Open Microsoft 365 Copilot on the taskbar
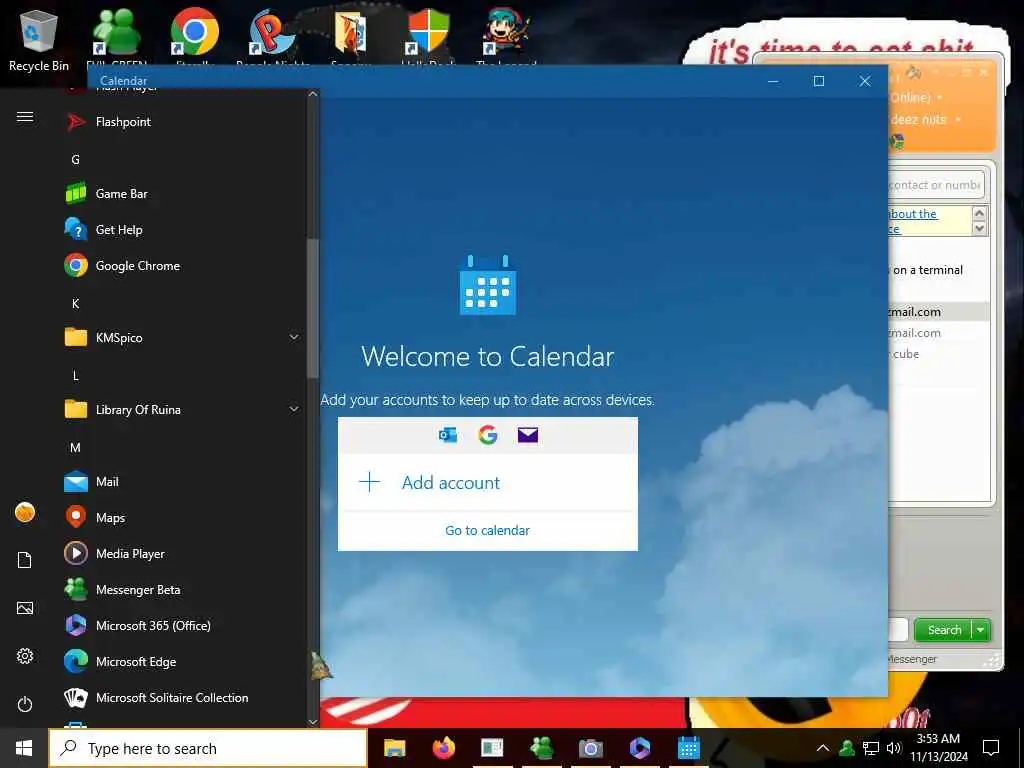This screenshot has height=768, width=1024. 639,748
